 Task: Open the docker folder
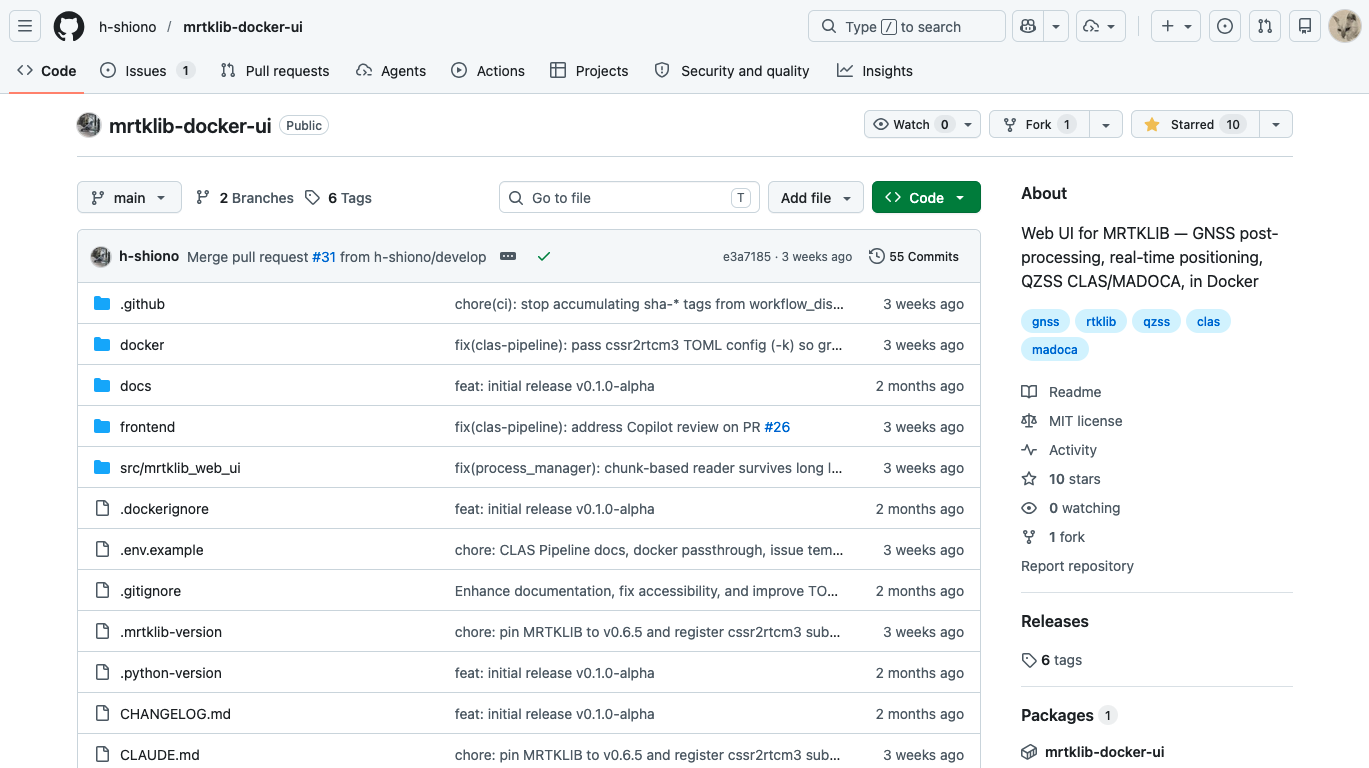pyautogui.click(x=142, y=345)
